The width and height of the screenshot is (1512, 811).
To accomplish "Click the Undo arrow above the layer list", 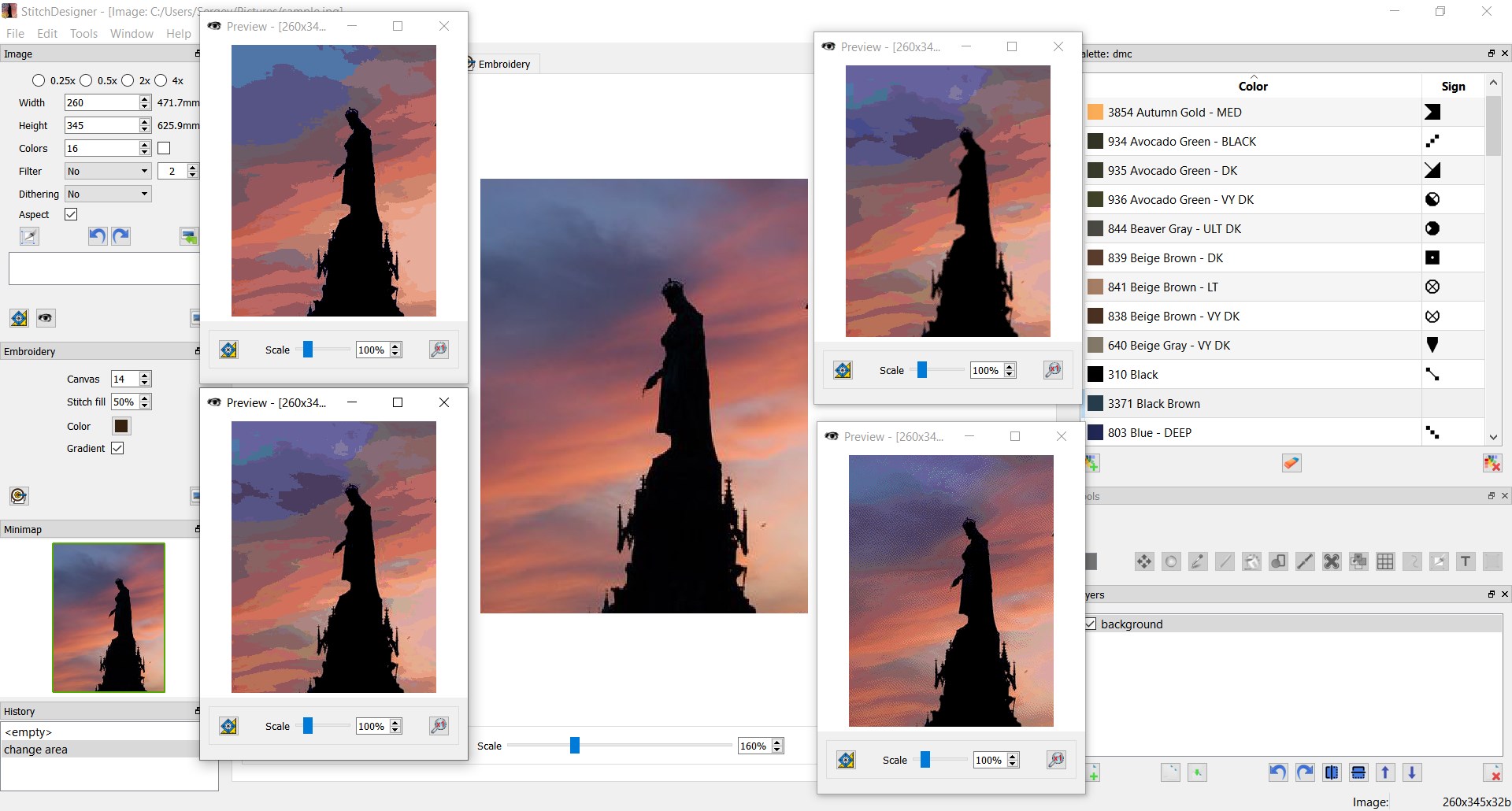I will (1277, 772).
